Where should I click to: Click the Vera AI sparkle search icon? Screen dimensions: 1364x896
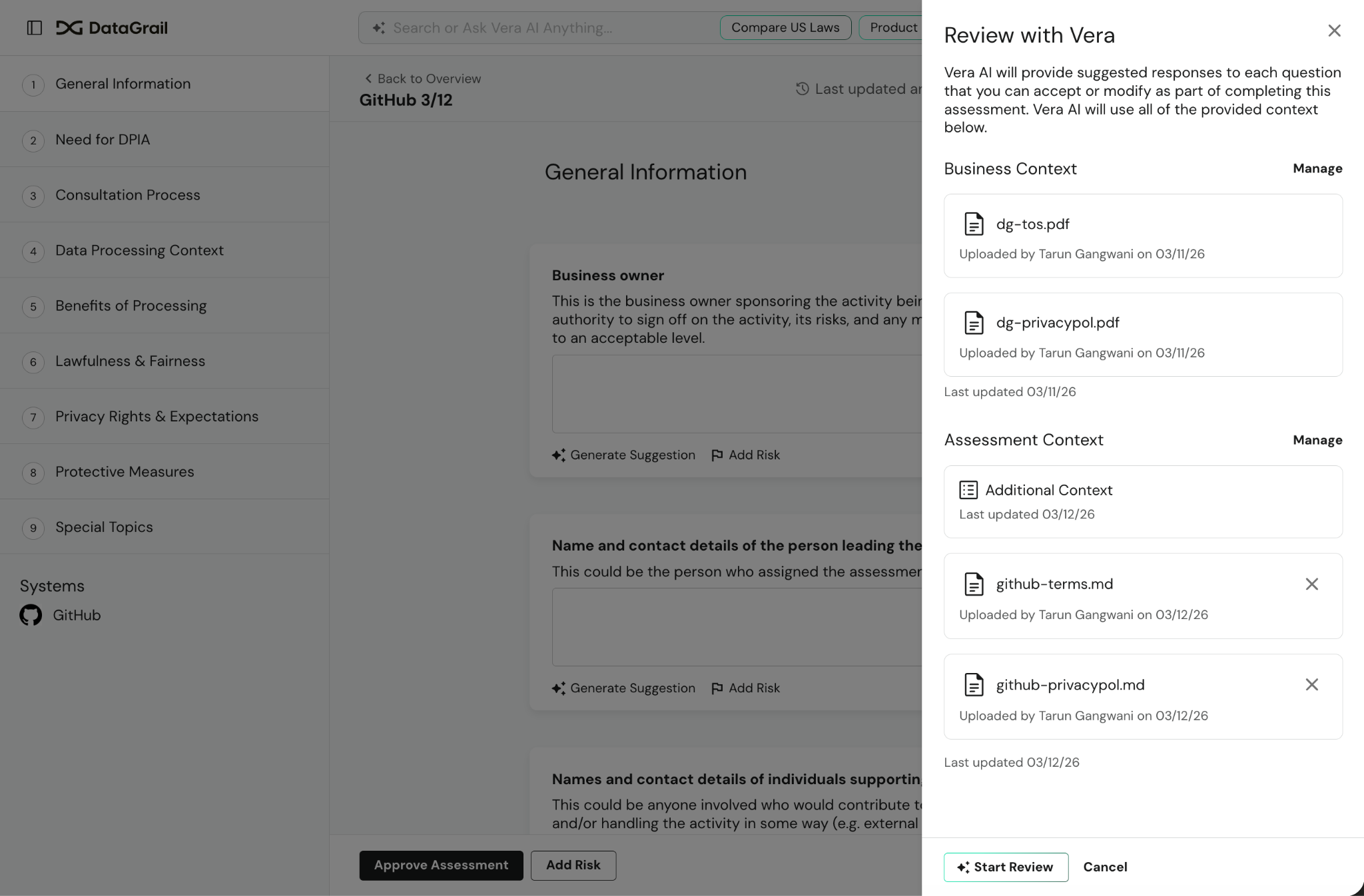(378, 28)
